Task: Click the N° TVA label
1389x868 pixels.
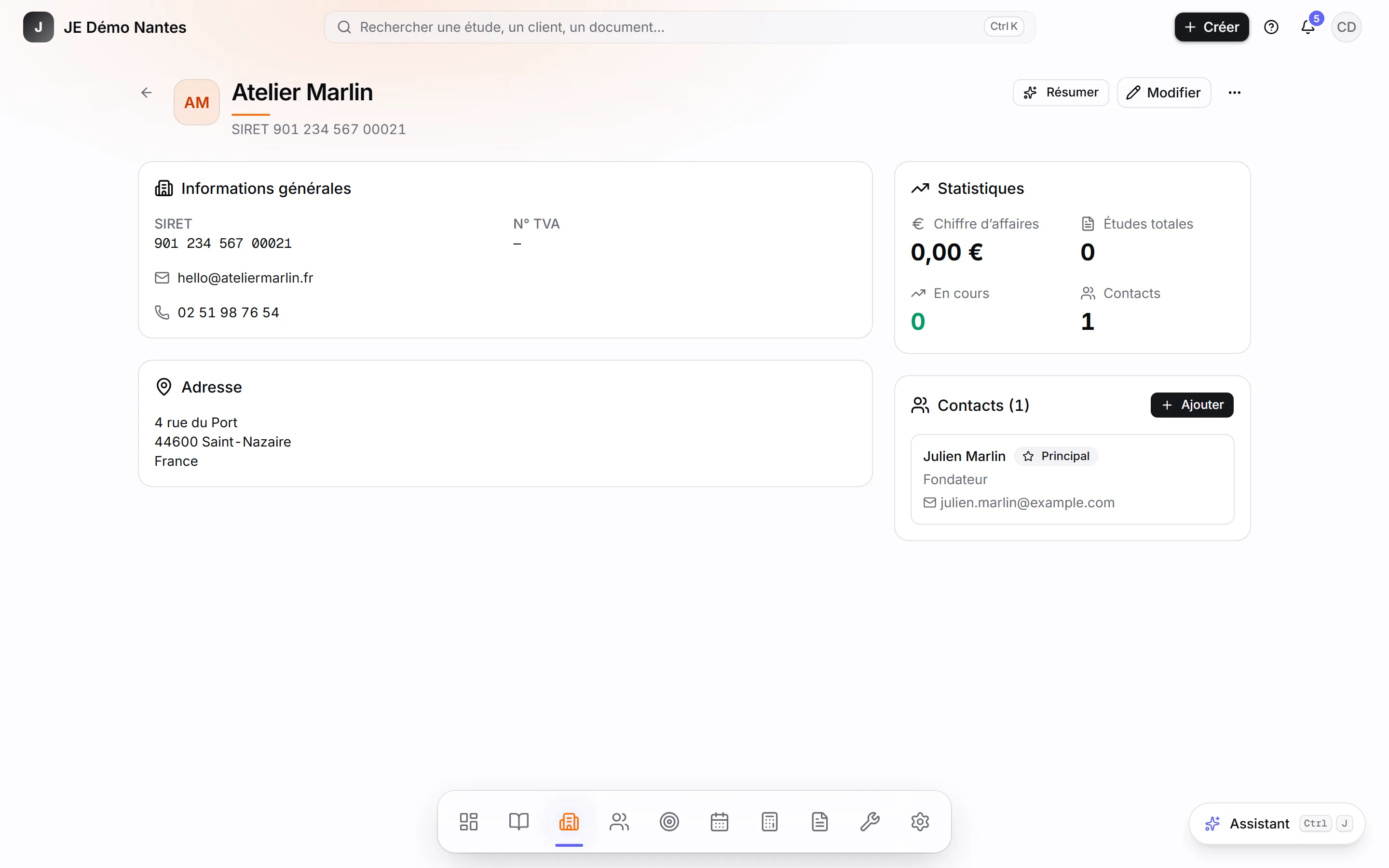Action: pos(536,224)
